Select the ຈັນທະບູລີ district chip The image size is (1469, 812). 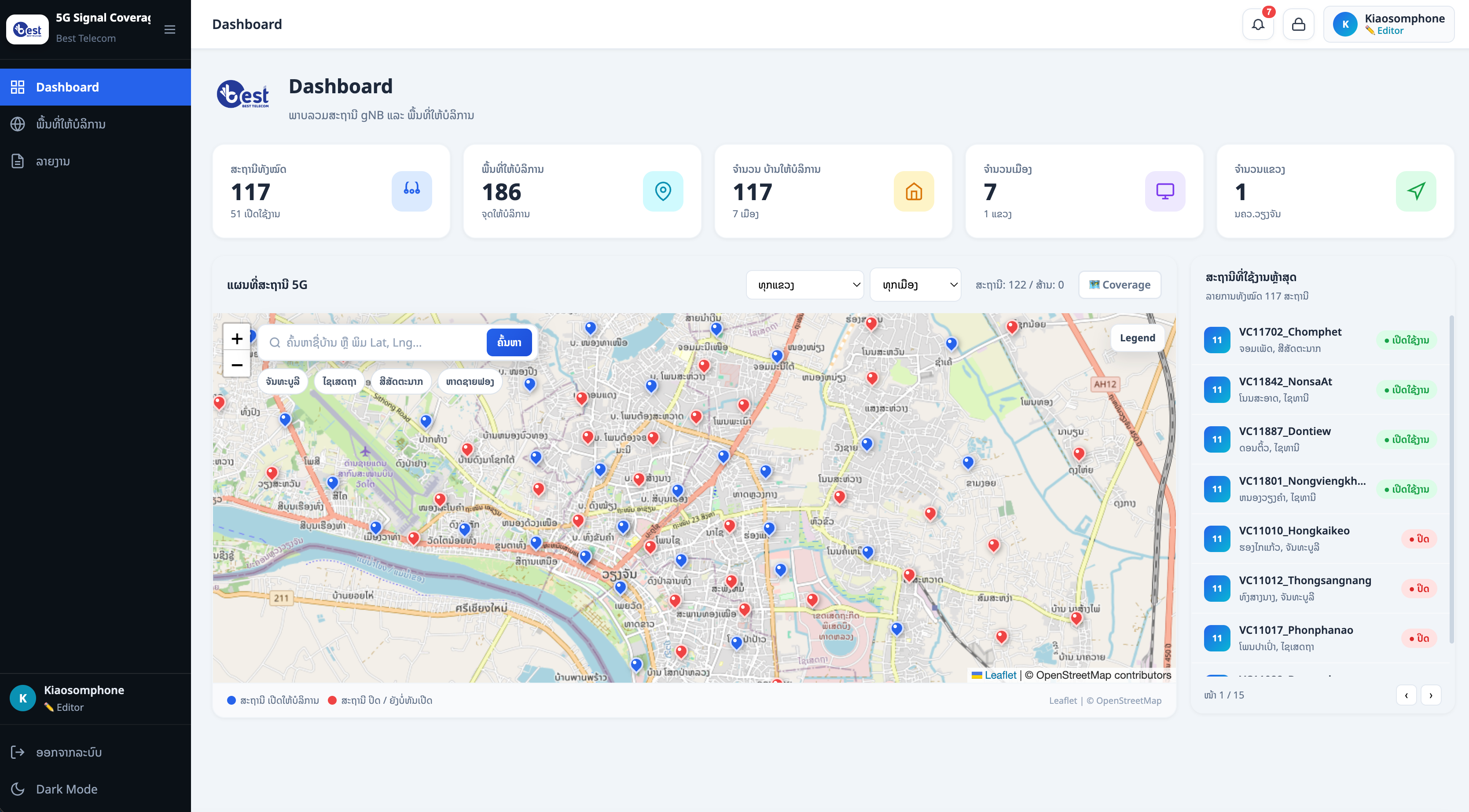click(283, 381)
